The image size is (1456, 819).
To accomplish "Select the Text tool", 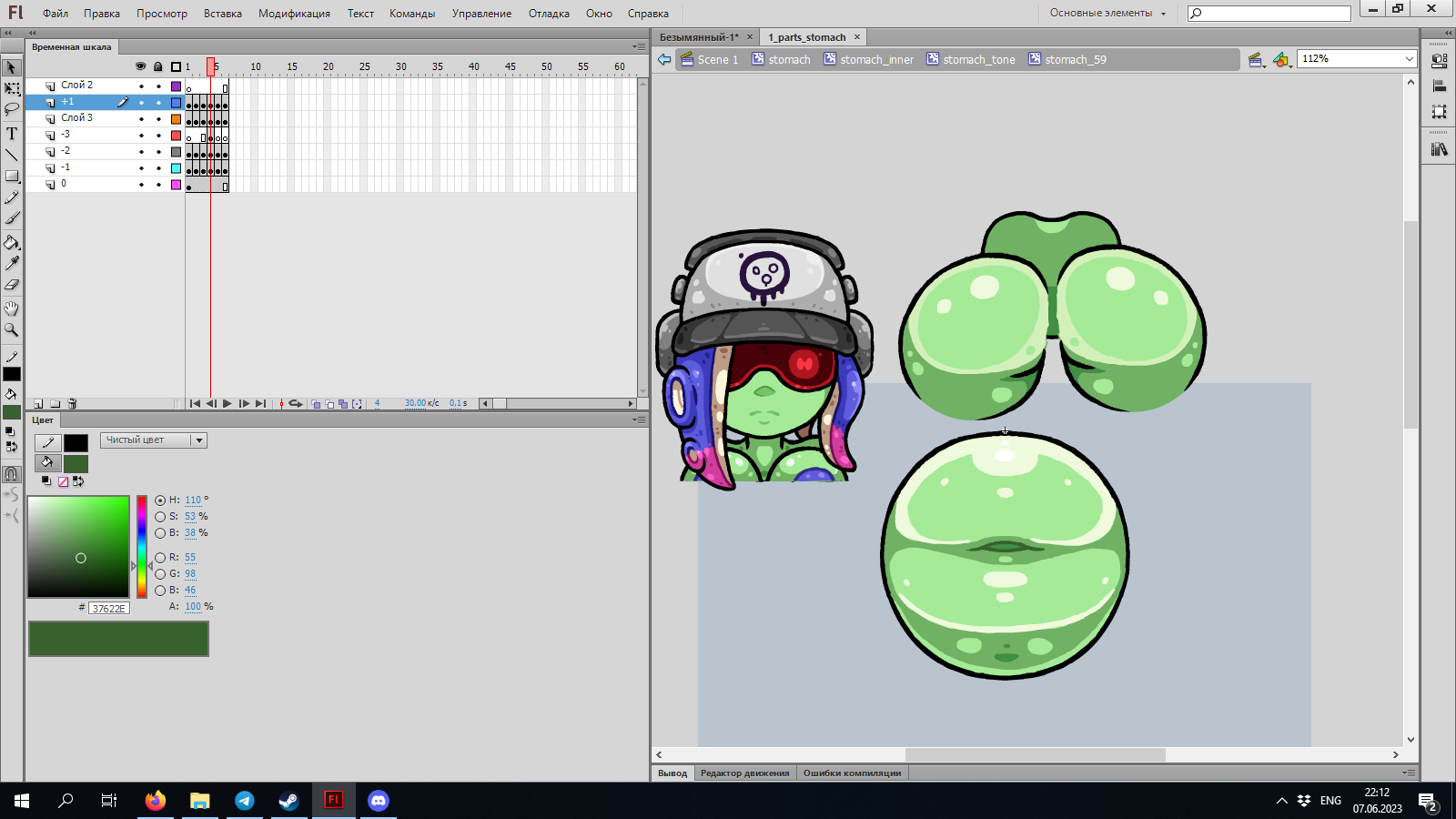I will (12, 134).
